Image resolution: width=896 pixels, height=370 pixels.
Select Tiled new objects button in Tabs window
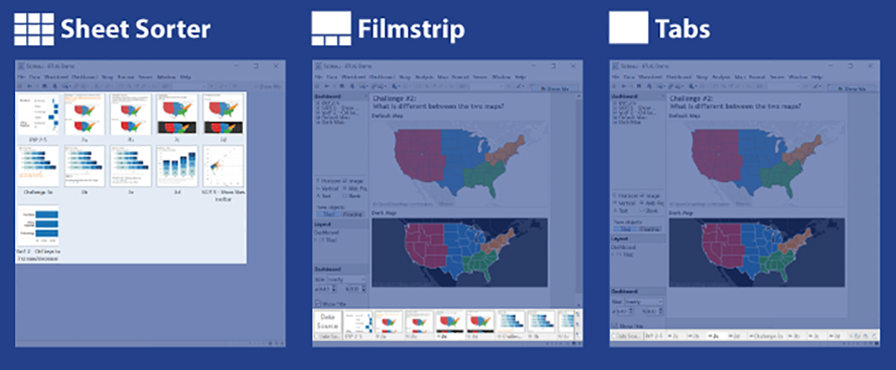625,228
